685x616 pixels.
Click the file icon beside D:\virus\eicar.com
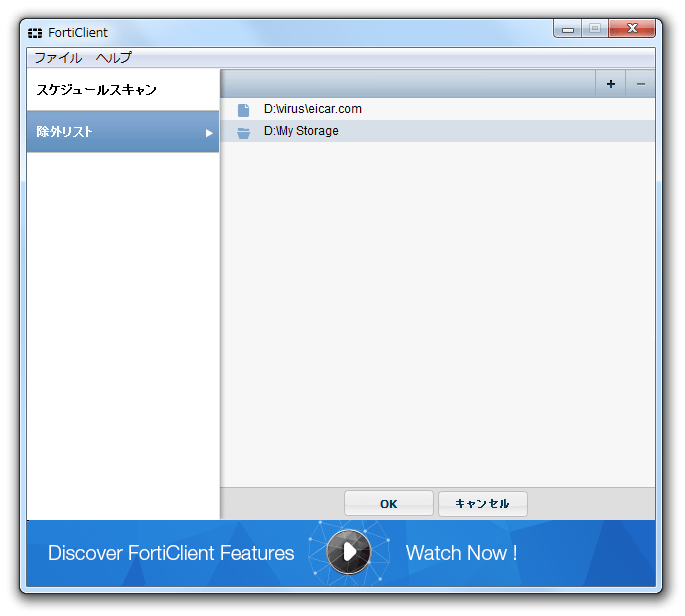coord(243,110)
